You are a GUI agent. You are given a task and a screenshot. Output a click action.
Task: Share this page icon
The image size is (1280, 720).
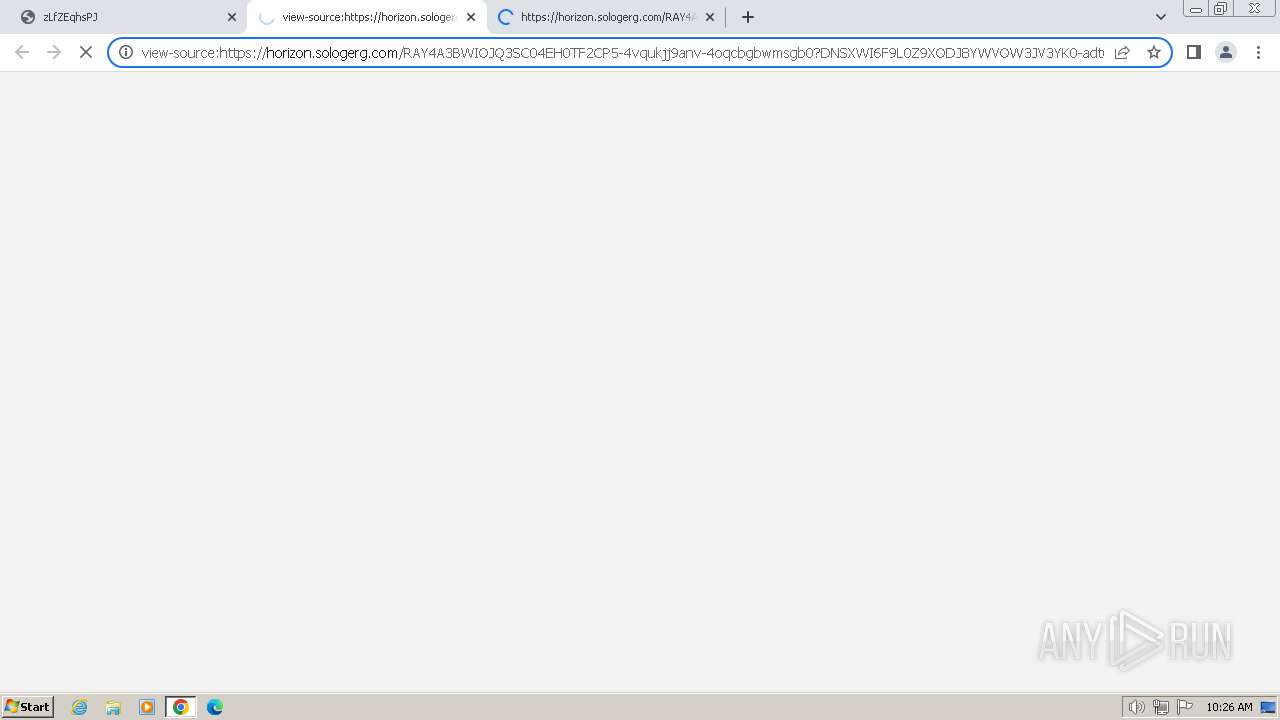click(1122, 52)
